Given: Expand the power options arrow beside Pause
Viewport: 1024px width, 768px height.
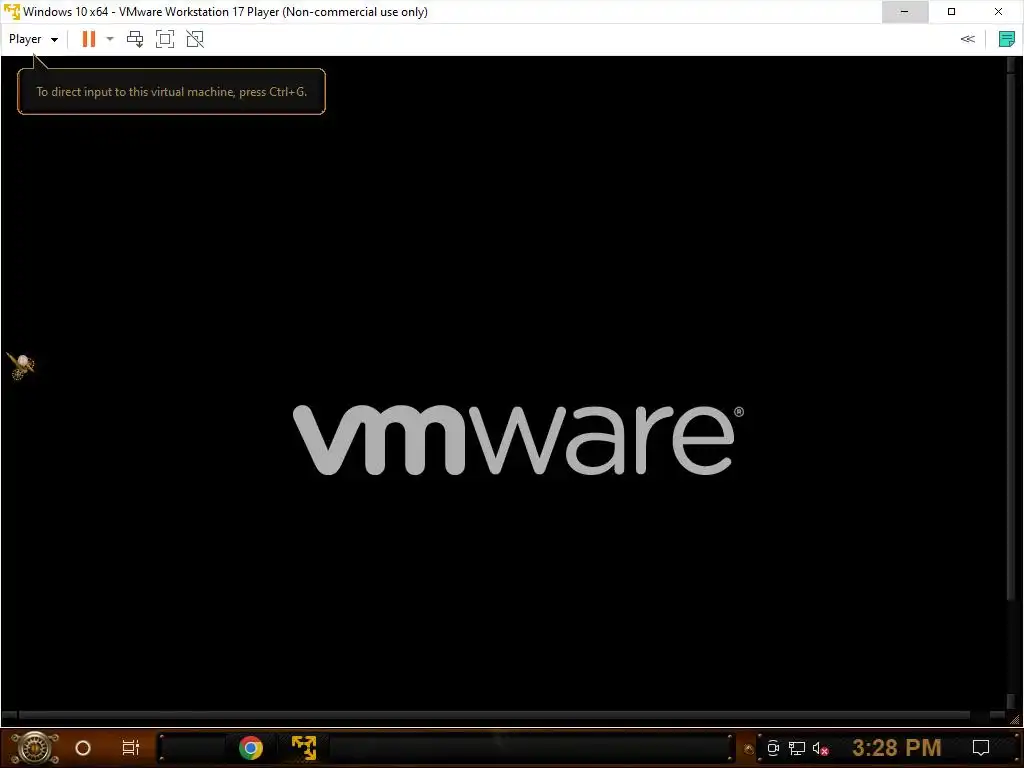Looking at the screenshot, I should (110, 39).
